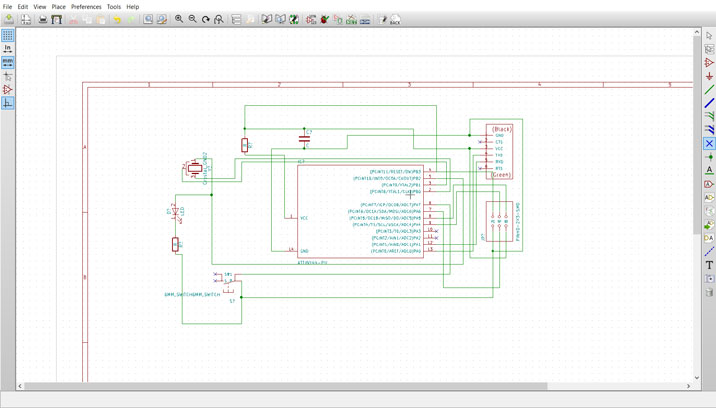Open the Find and replace icon

coord(162,19)
